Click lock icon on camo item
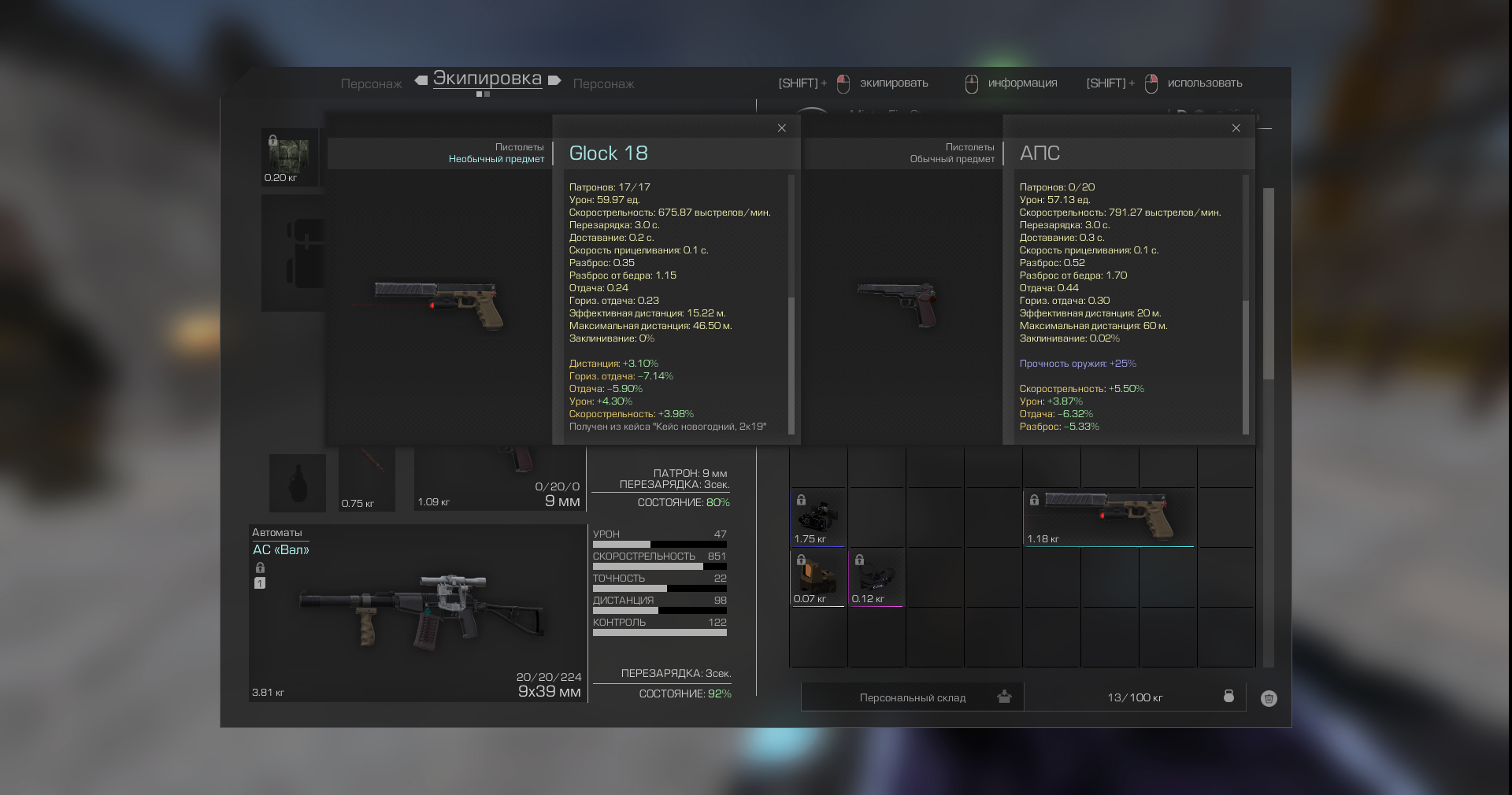The height and width of the screenshot is (795, 1512). (272, 140)
